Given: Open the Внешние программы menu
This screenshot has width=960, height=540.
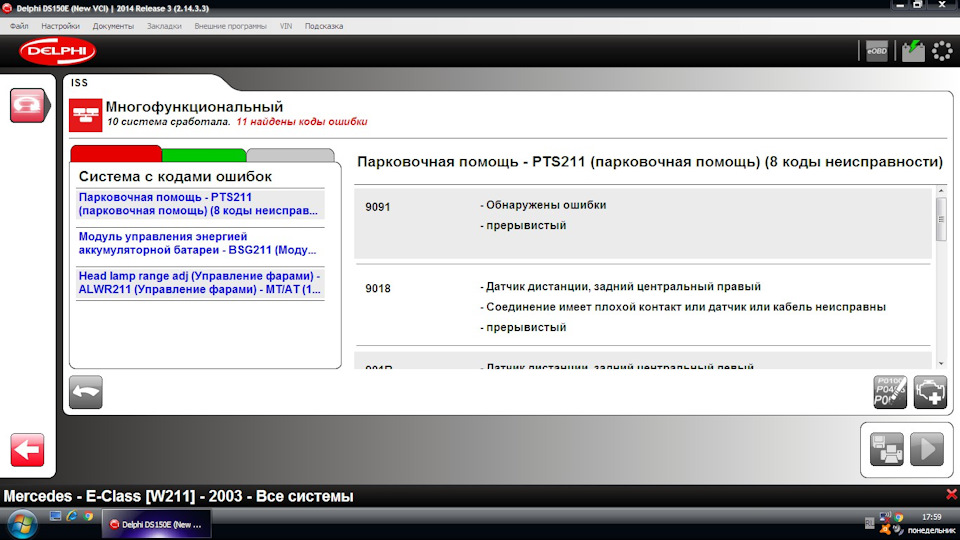Looking at the screenshot, I should pyautogui.click(x=230, y=26).
